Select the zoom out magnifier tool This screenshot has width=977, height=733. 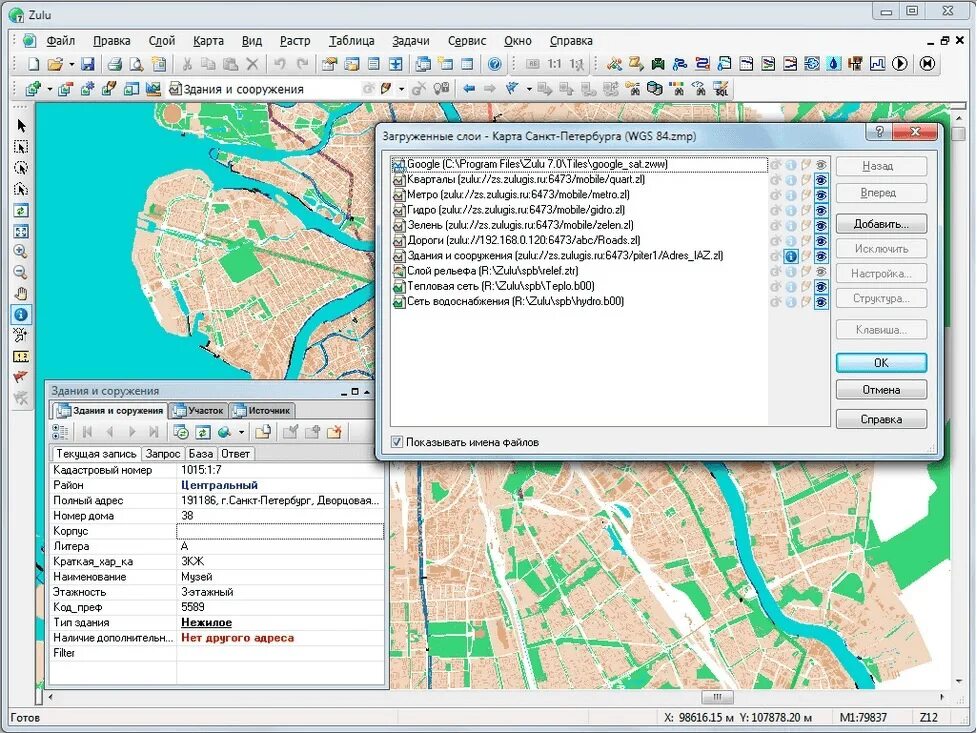click(x=21, y=272)
